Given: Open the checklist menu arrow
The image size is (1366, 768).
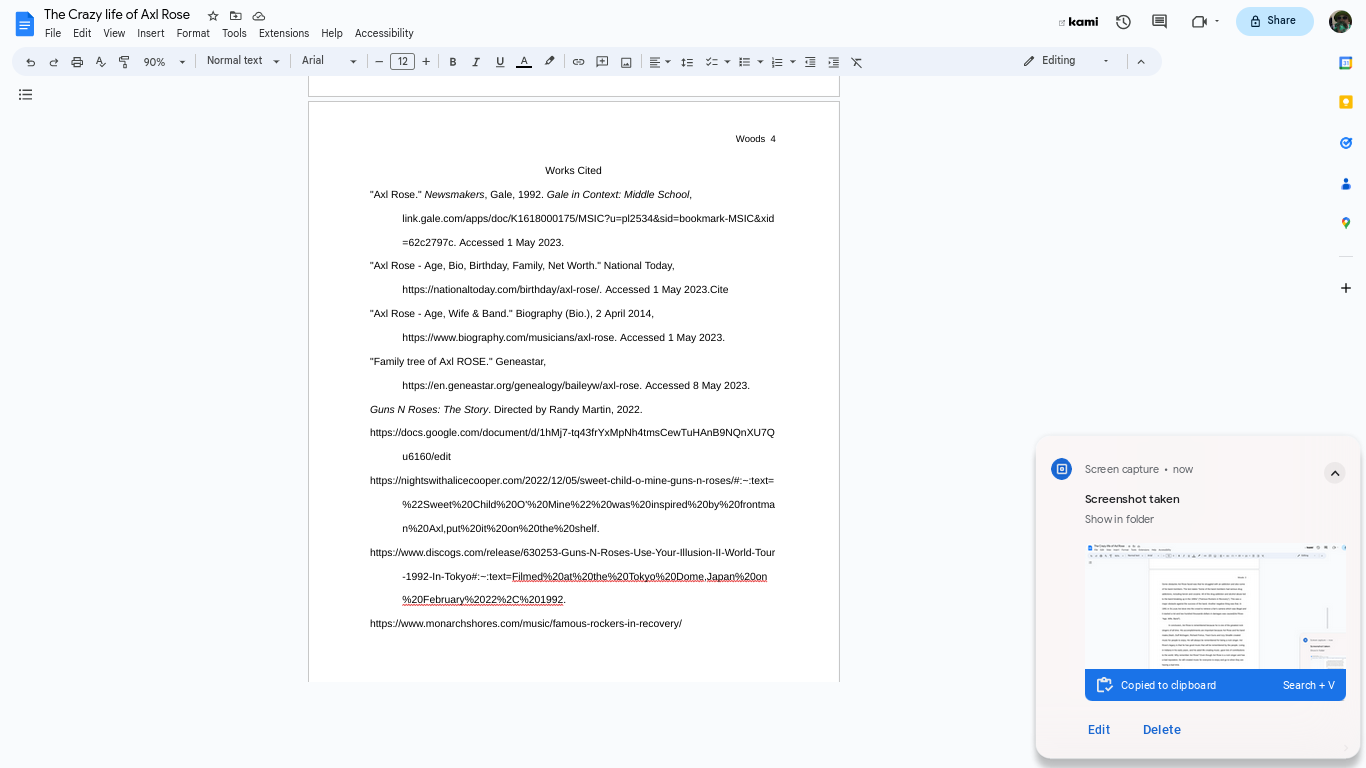Looking at the screenshot, I should tap(727, 62).
